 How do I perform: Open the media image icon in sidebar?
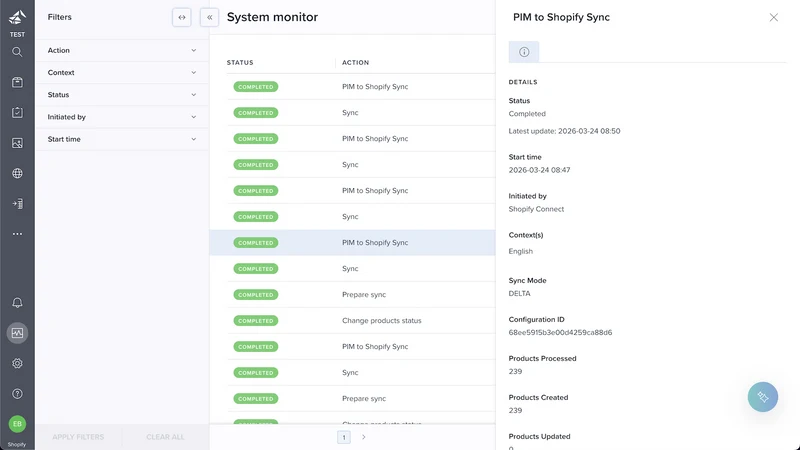click(17, 143)
